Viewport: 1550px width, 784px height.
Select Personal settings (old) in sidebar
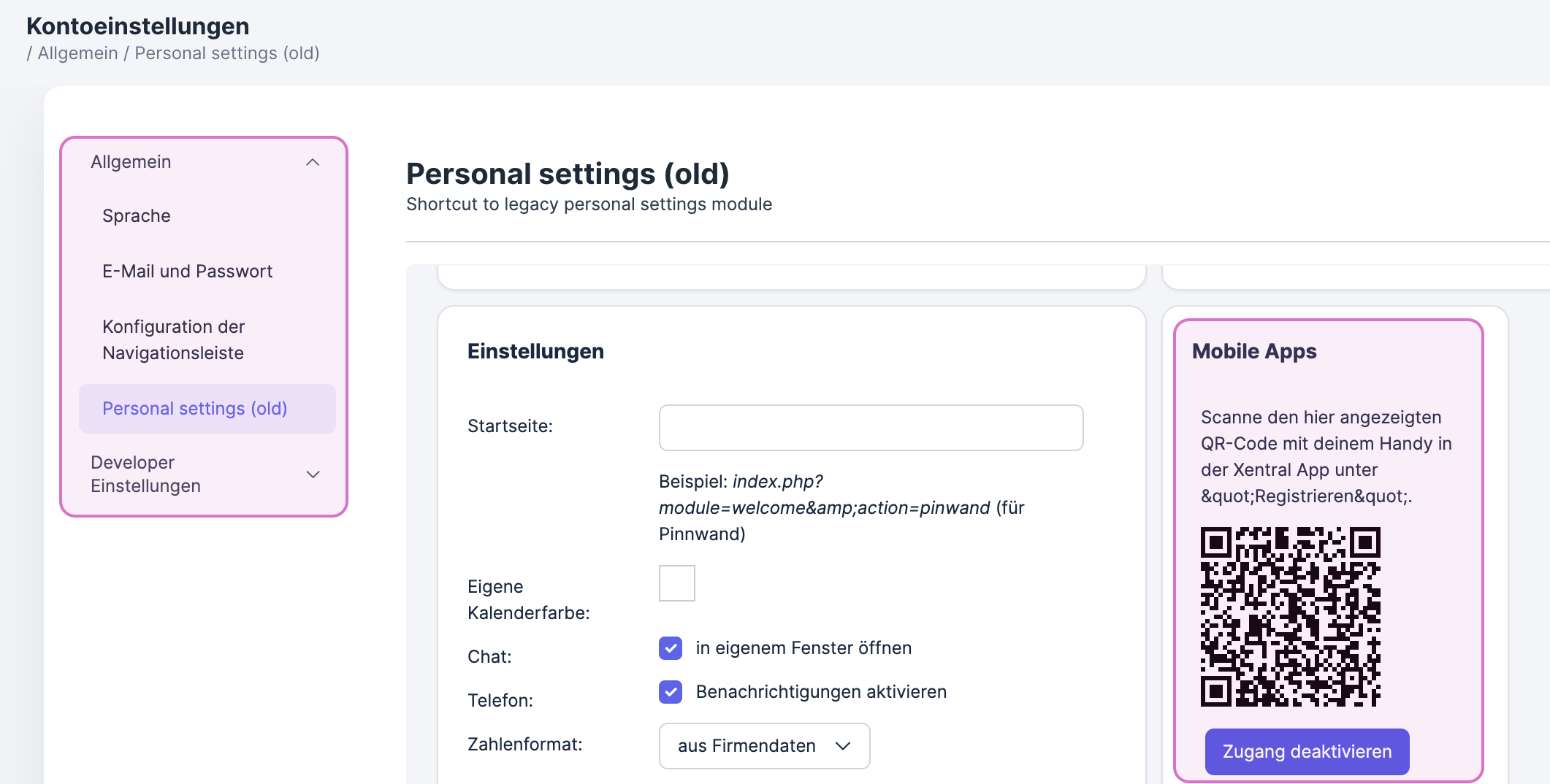(195, 409)
